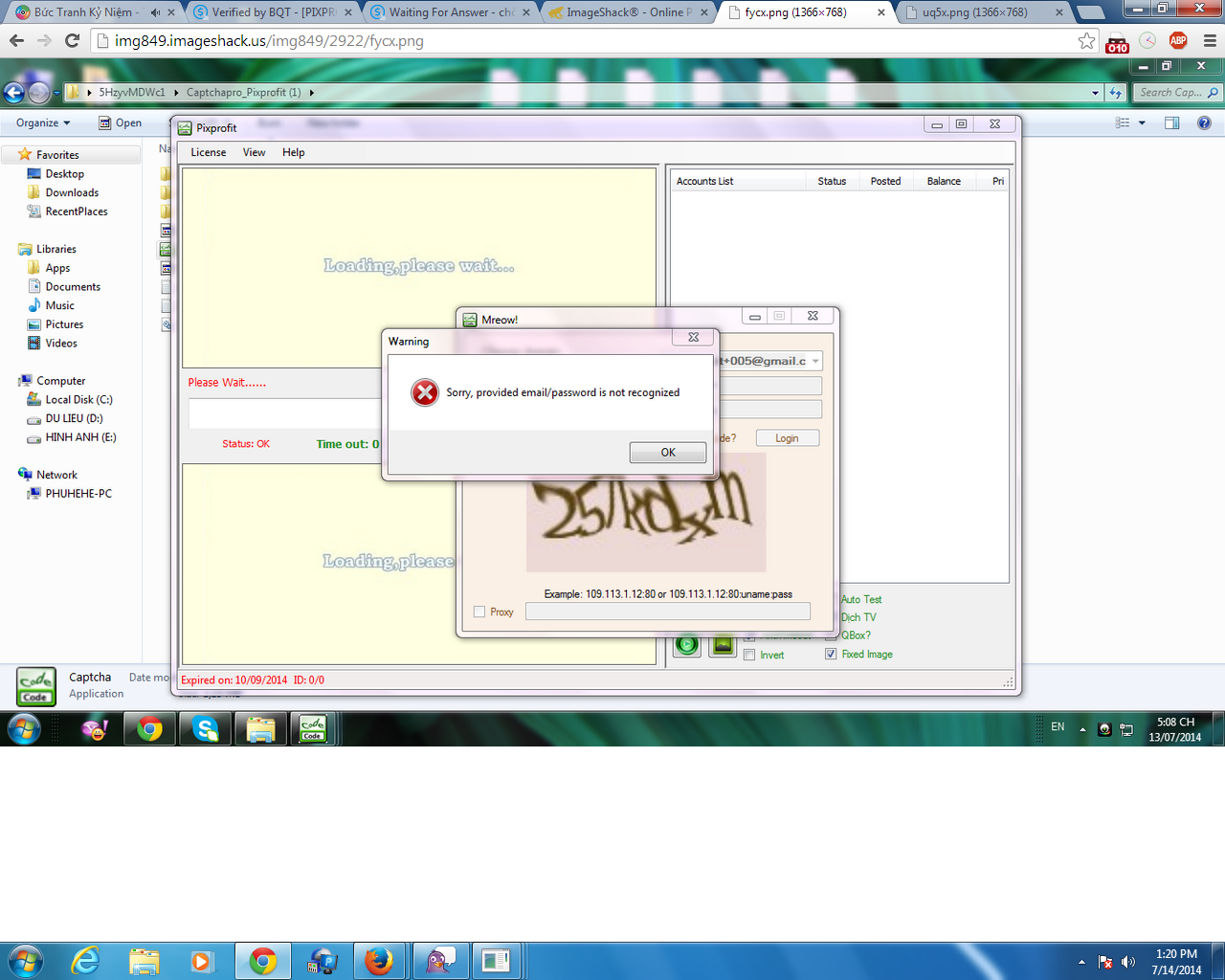Click OK on the Warning dialog
The width and height of the screenshot is (1225, 980).
(x=668, y=453)
